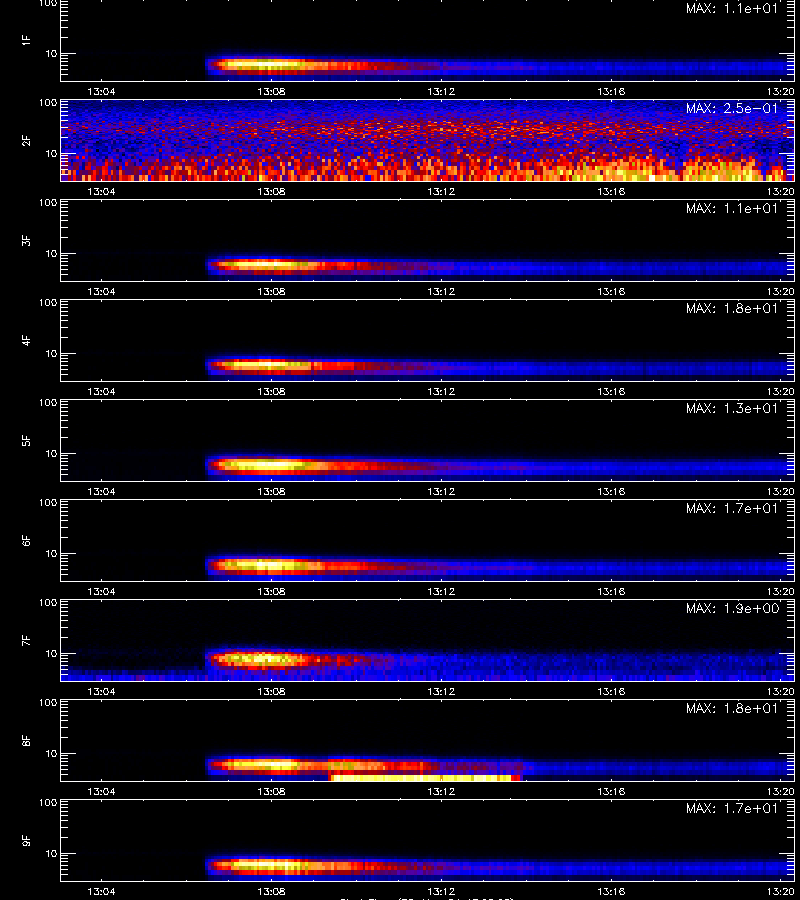Click the 13:16 tick label below the 7F panel
This screenshot has width=800, height=900.
[611, 691]
